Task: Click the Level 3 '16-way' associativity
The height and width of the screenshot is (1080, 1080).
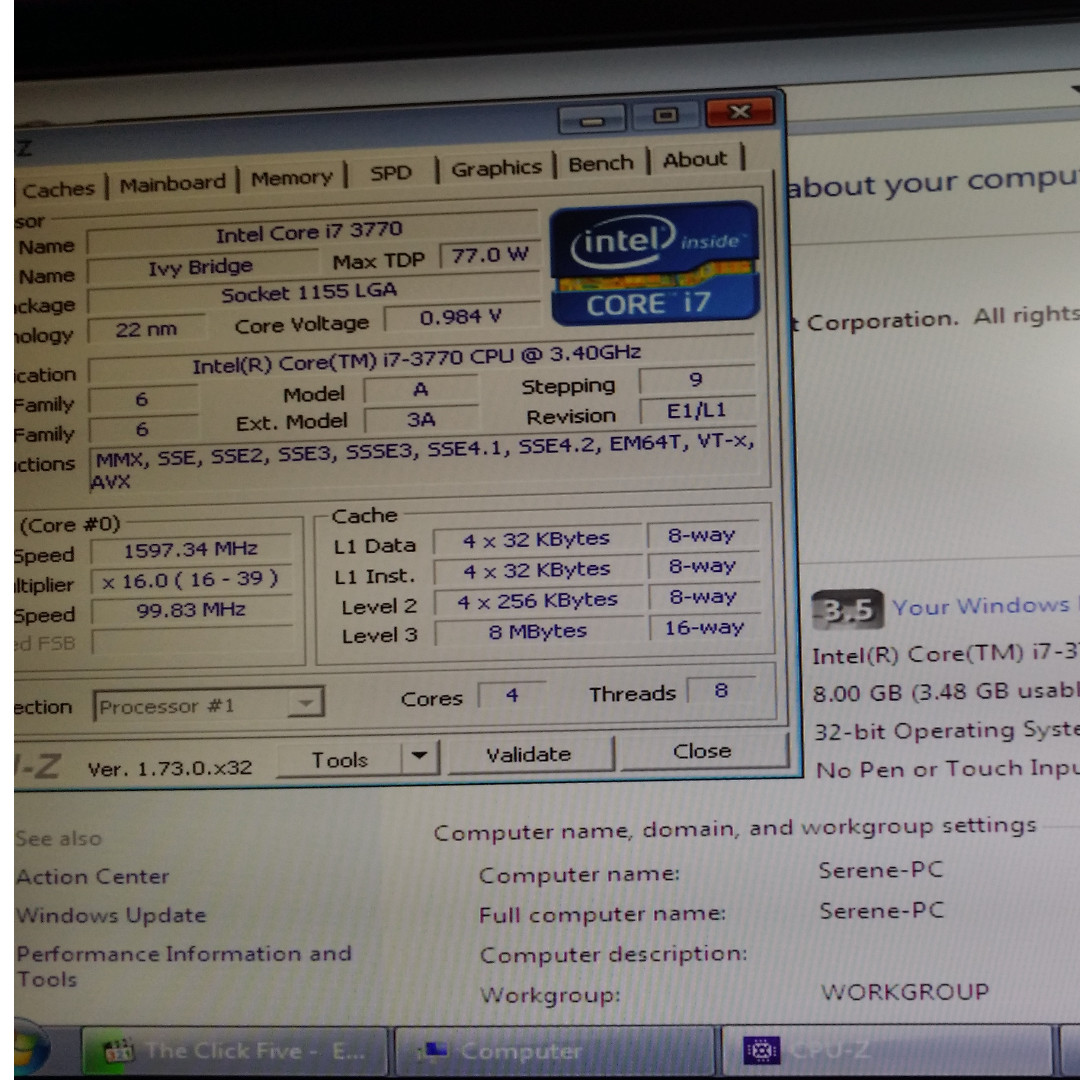Action: pyautogui.click(x=704, y=627)
